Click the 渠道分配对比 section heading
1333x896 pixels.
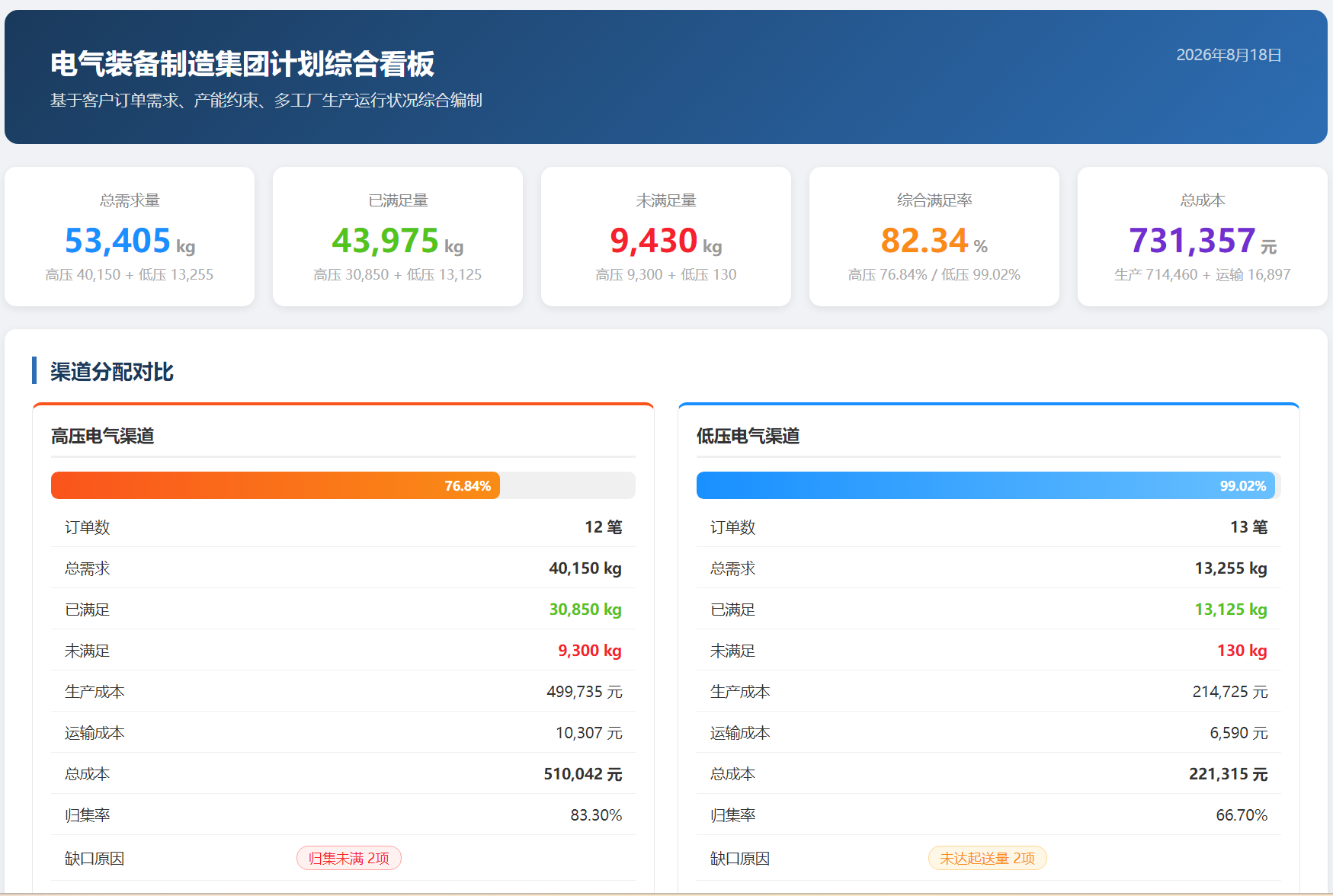tap(112, 372)
